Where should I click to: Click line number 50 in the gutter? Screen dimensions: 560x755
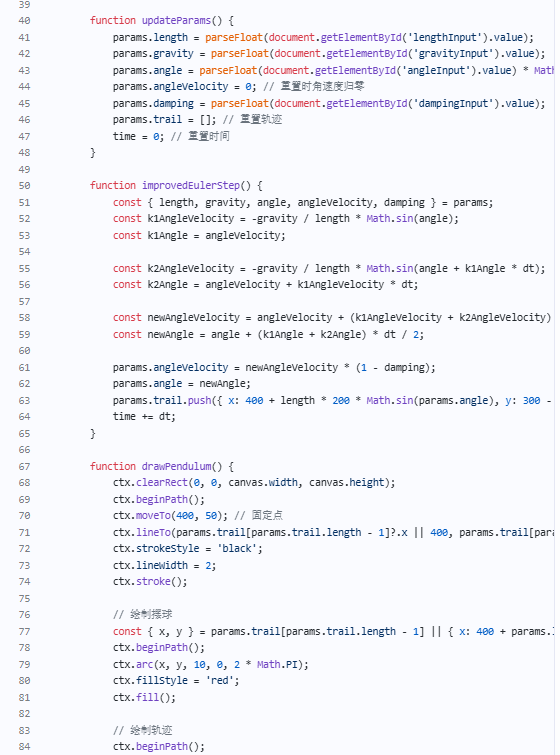point(24,186)
